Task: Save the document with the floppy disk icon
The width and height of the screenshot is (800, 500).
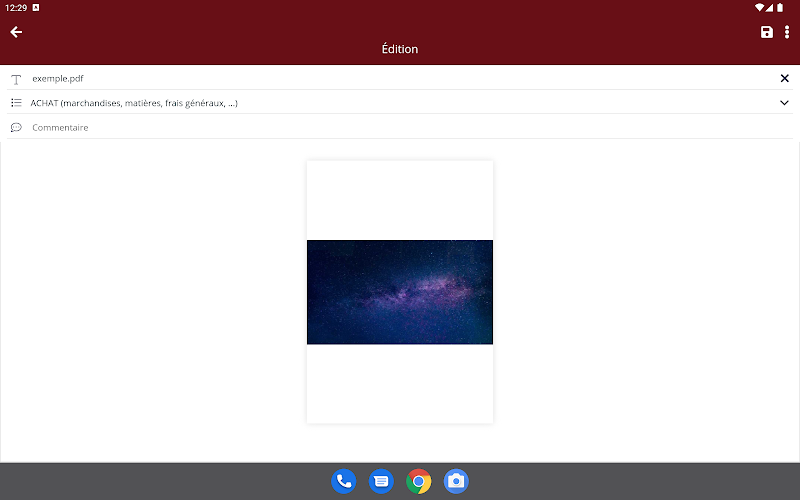Action: coord(766,32)
